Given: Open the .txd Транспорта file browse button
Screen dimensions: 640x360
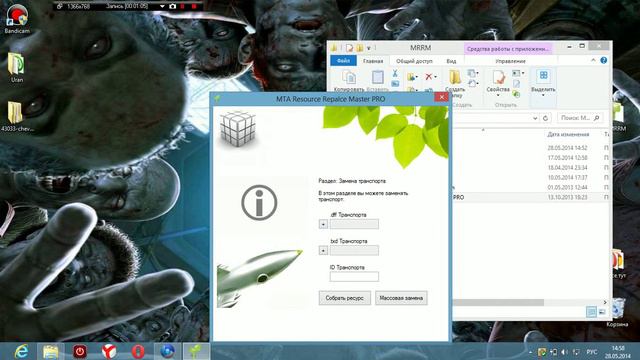Looking at the screenshot, I should [323, 250].
